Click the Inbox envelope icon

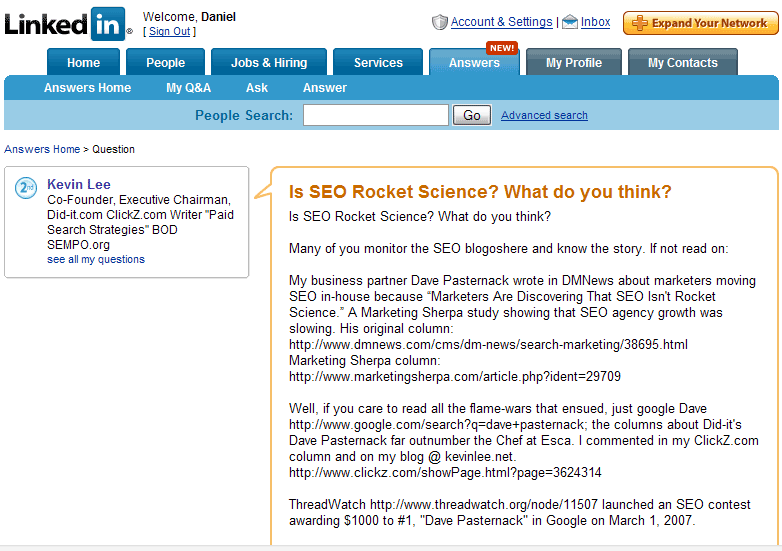pyautogui.click(x=570, y=22)
